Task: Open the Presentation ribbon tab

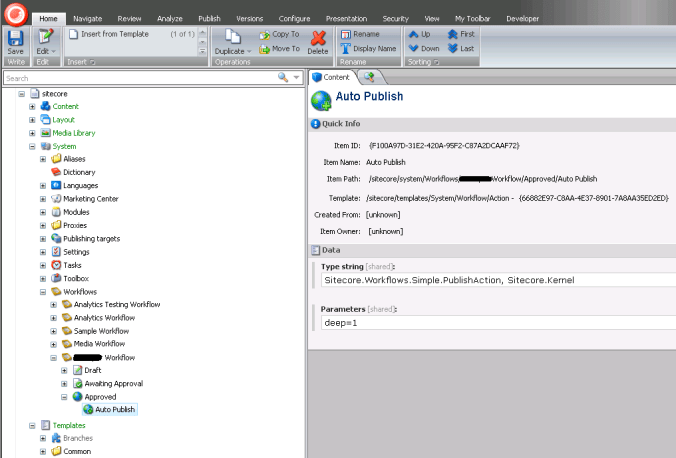Action: (x=346, y=19)
